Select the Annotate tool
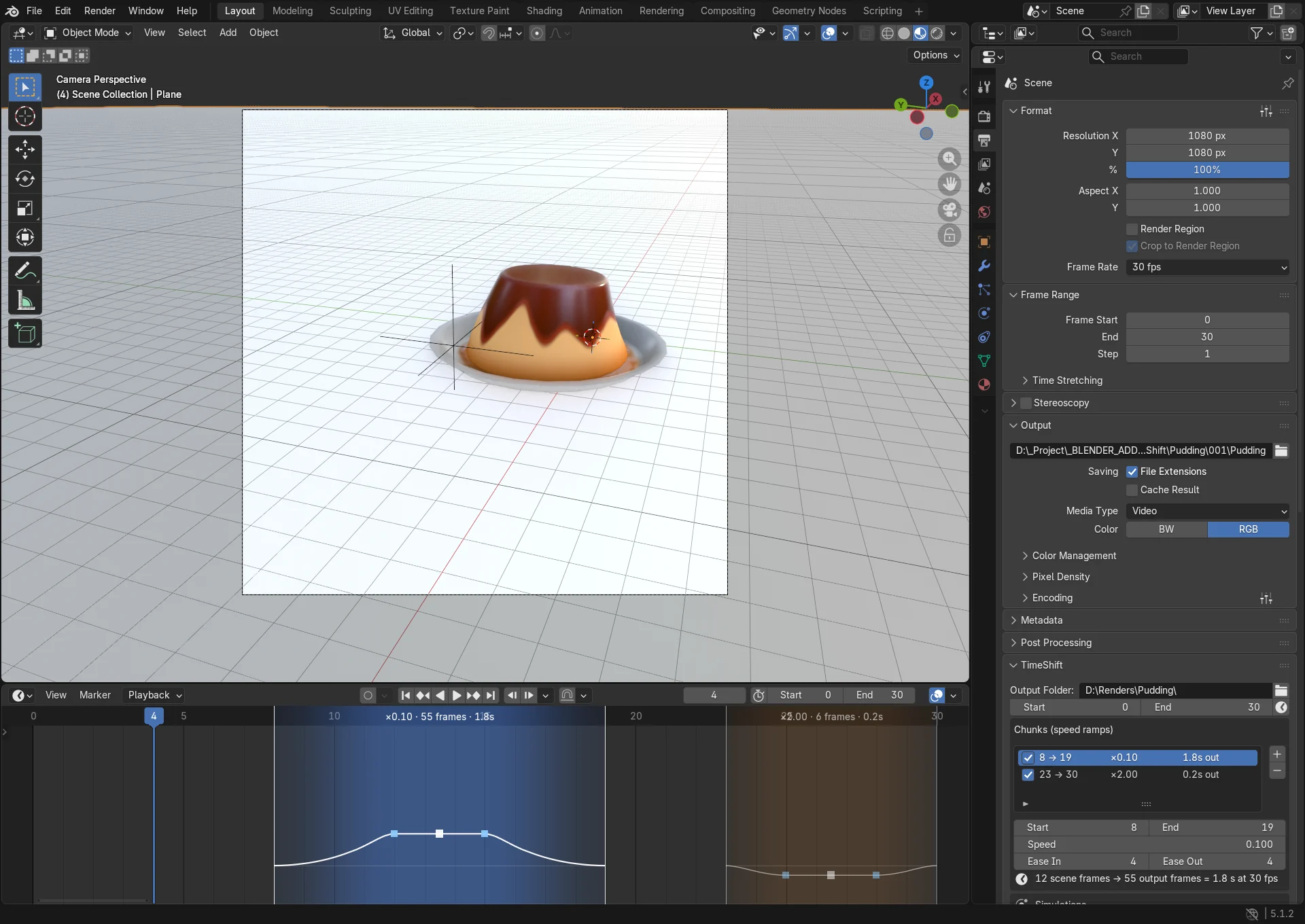 25,271
